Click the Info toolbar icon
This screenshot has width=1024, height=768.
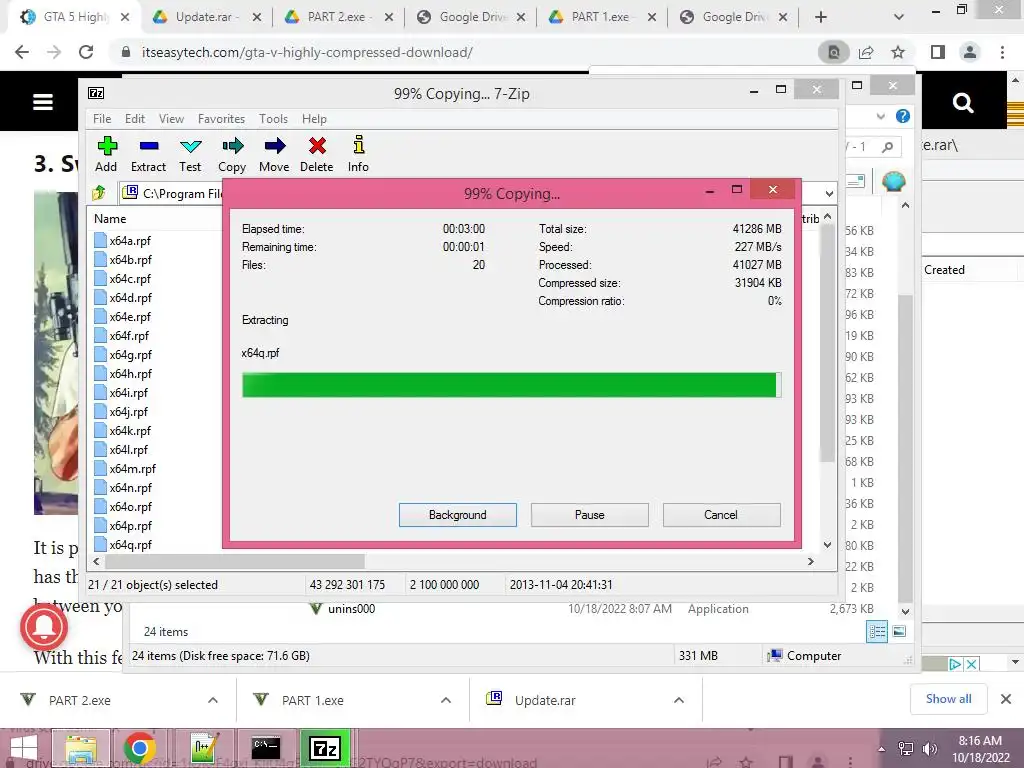(359, 145)
